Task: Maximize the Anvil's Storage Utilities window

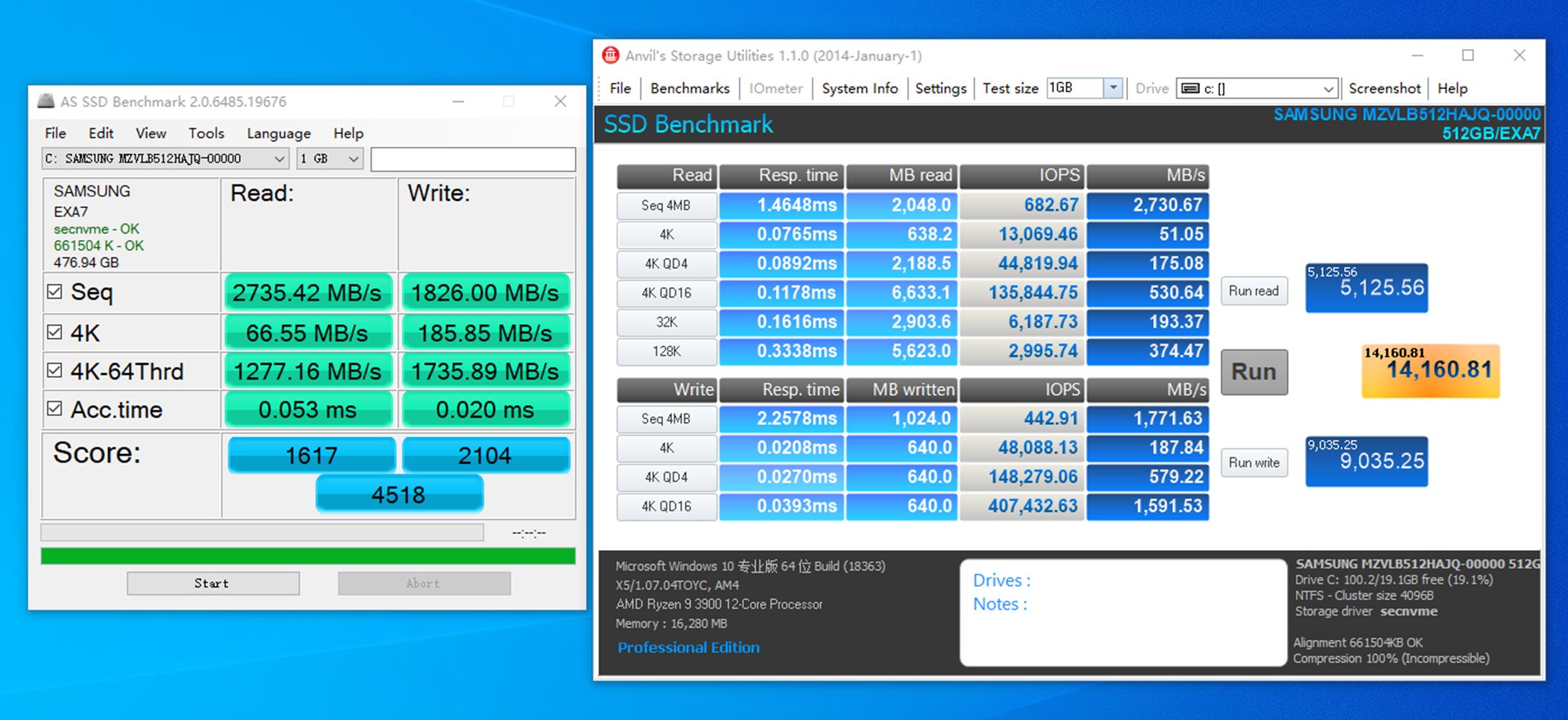Action: (x=1468, y=56)
